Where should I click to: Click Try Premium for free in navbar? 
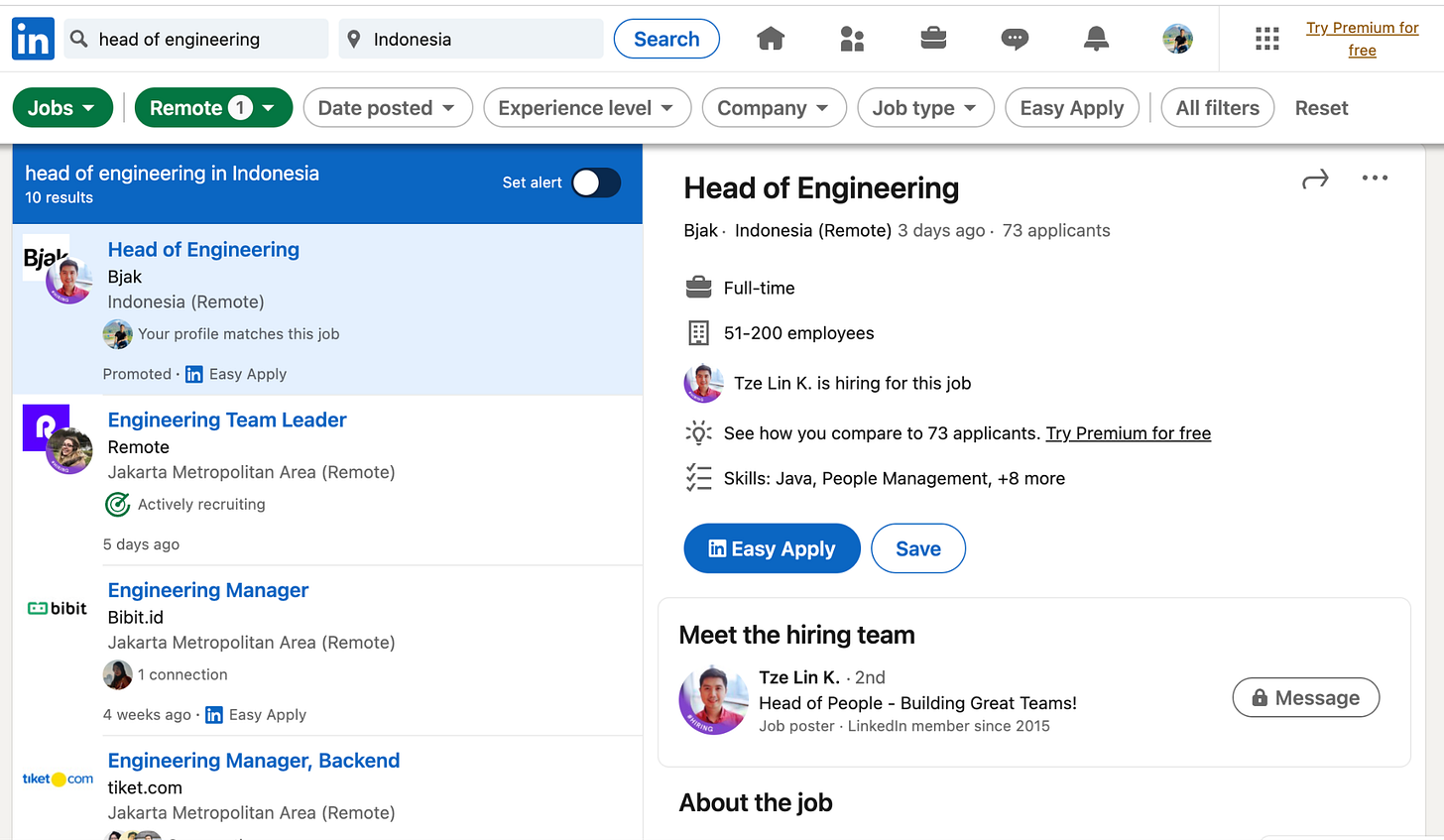click(1362, 39)
